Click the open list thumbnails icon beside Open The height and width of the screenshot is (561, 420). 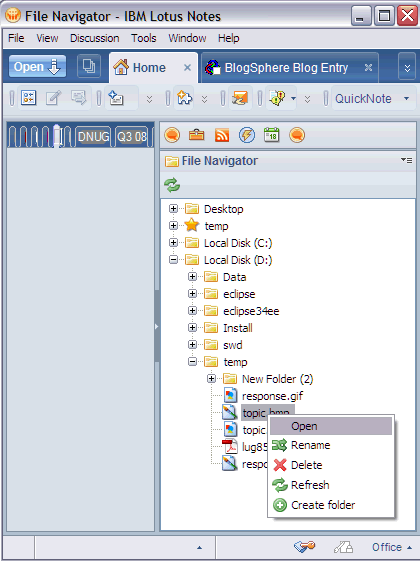click(x=89, y=67)
